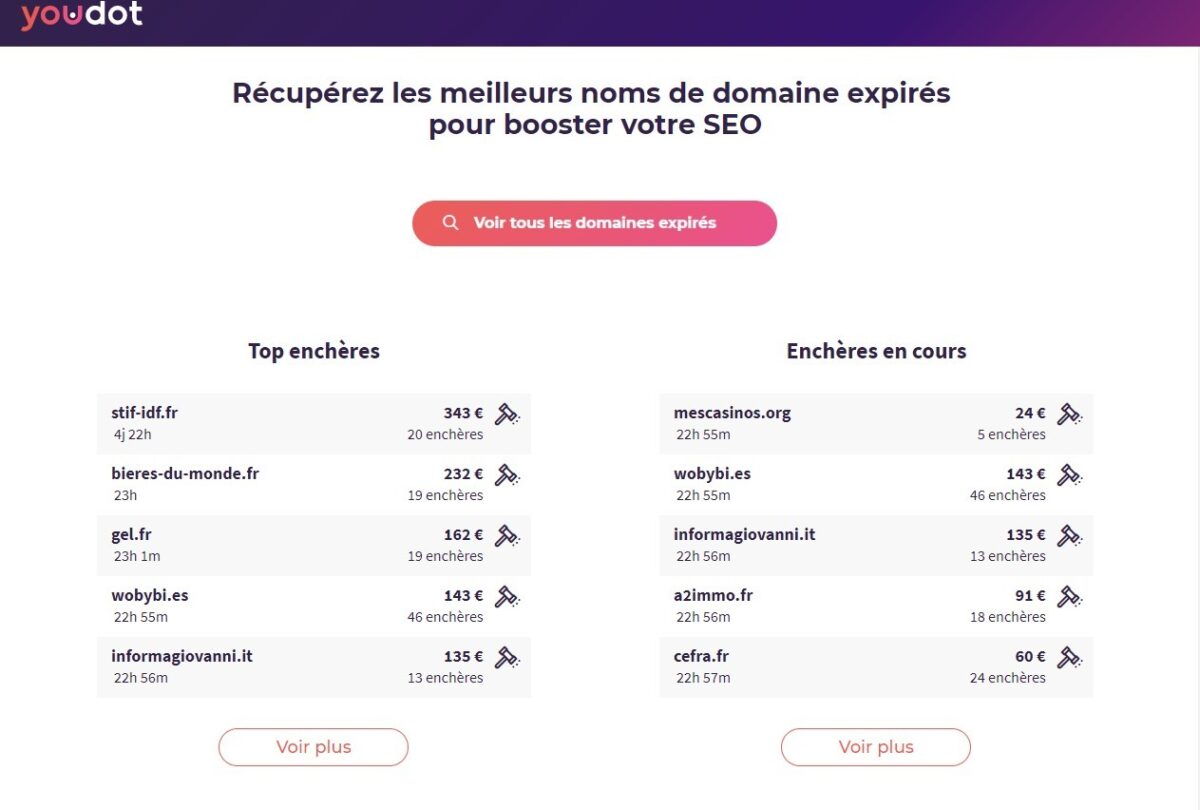Open wobybi.es in Enchères en cours list
The width and height of the screenshot is (1200, 810).
pyautogui.click(x=712, y=474)
